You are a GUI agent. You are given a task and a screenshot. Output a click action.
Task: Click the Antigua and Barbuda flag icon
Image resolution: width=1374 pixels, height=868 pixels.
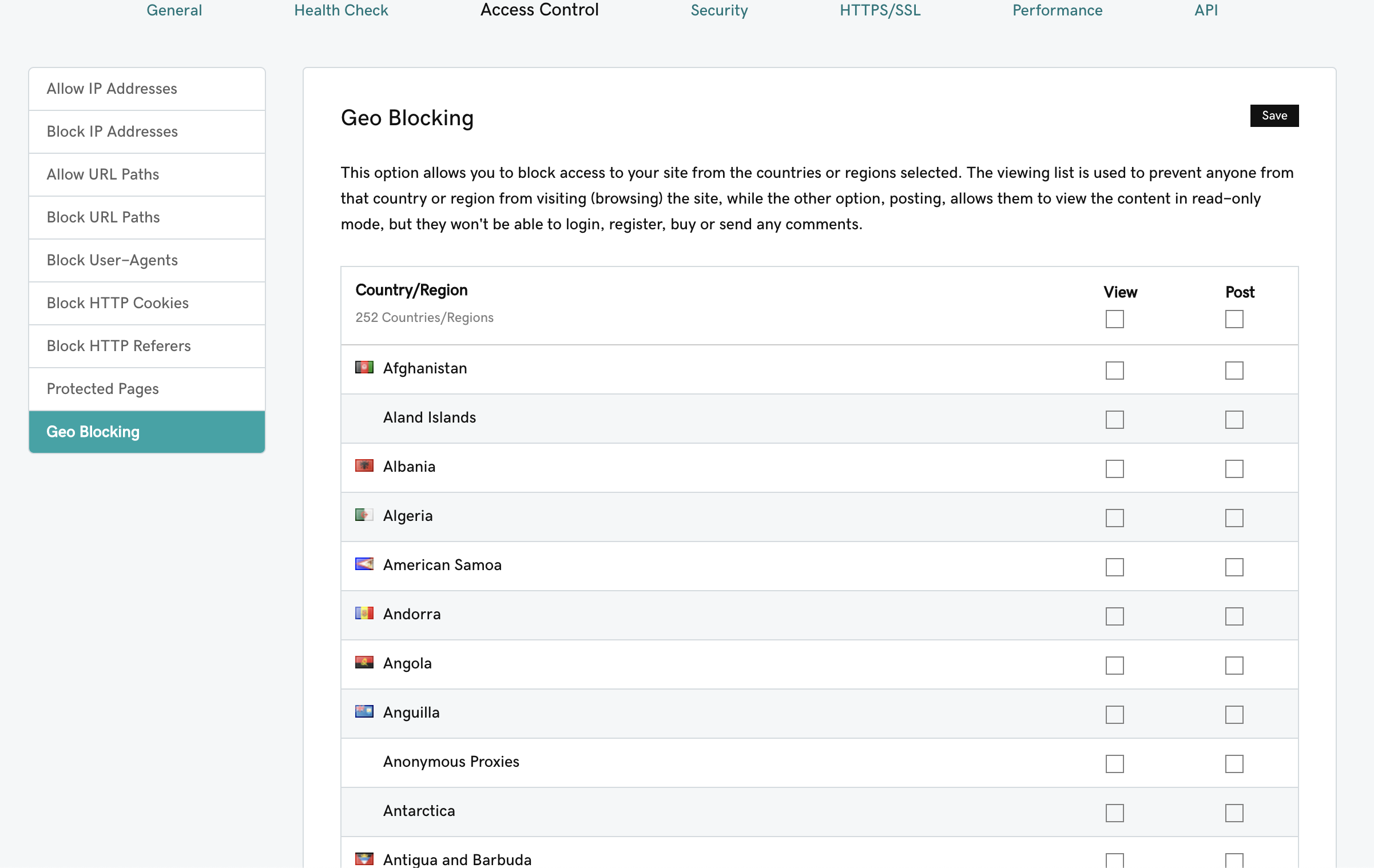click(364, 858)
